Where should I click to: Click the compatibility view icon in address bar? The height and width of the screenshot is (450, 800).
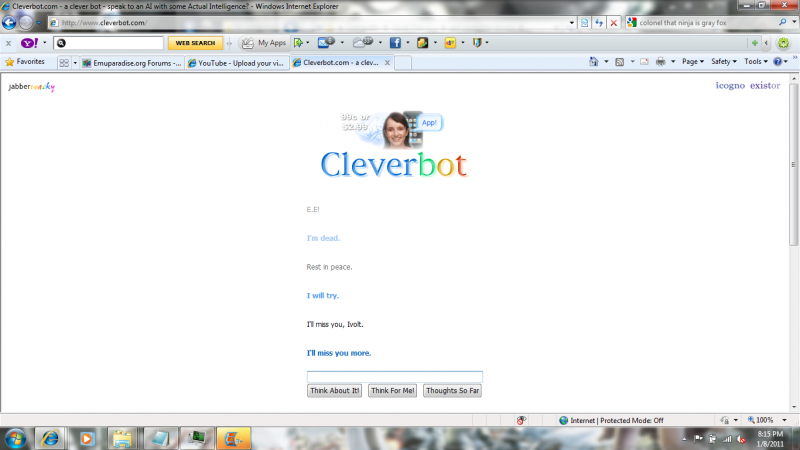click(x=584, y=22)
